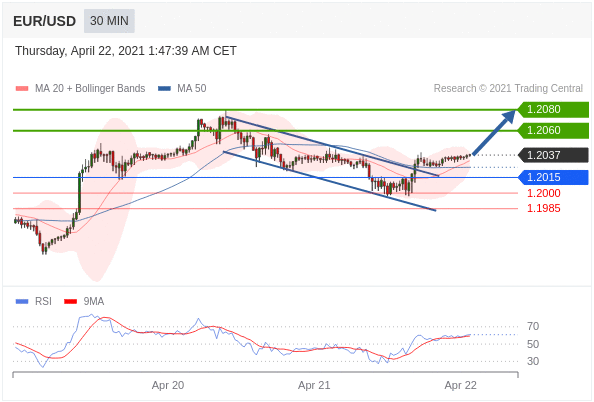Click the red 9MA color swatch

tap(70, 302)
